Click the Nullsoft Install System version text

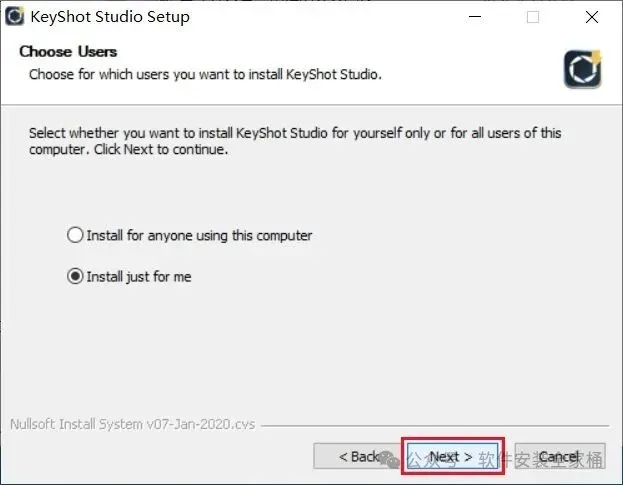click(x=131, y=424)
